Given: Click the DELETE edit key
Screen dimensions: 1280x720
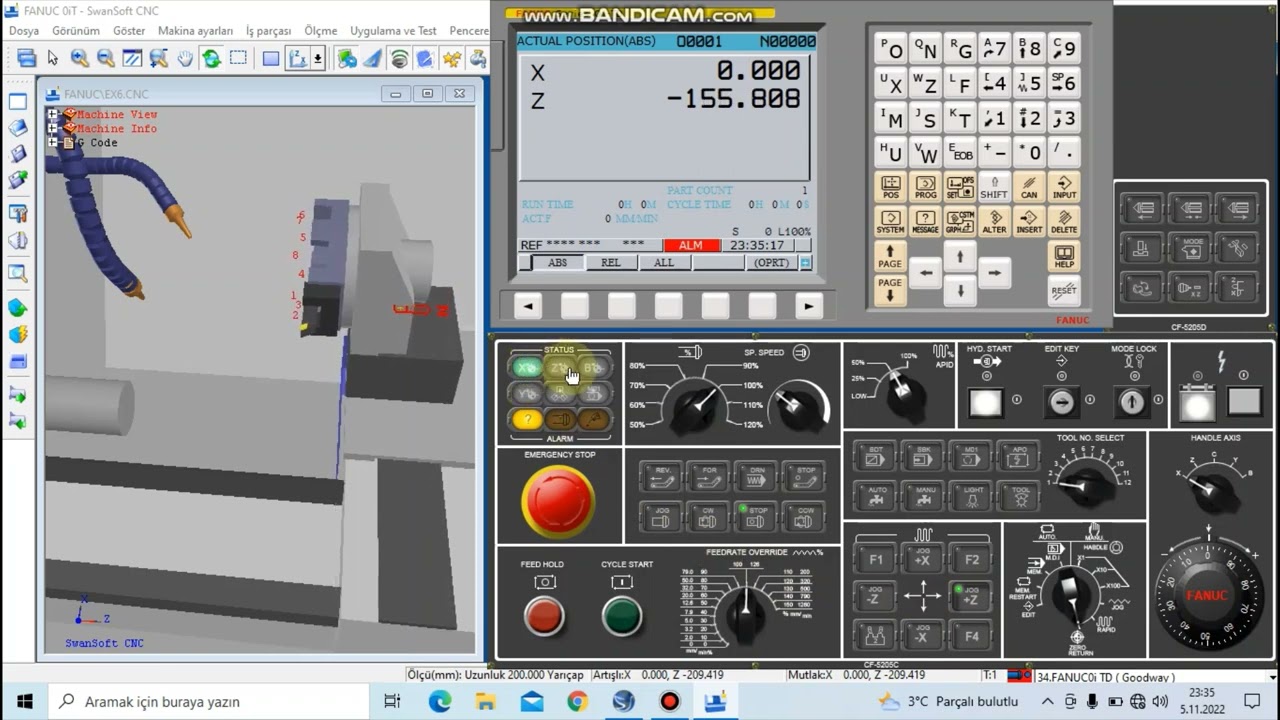Looking at the screenshot, I should click(1064, 222).
